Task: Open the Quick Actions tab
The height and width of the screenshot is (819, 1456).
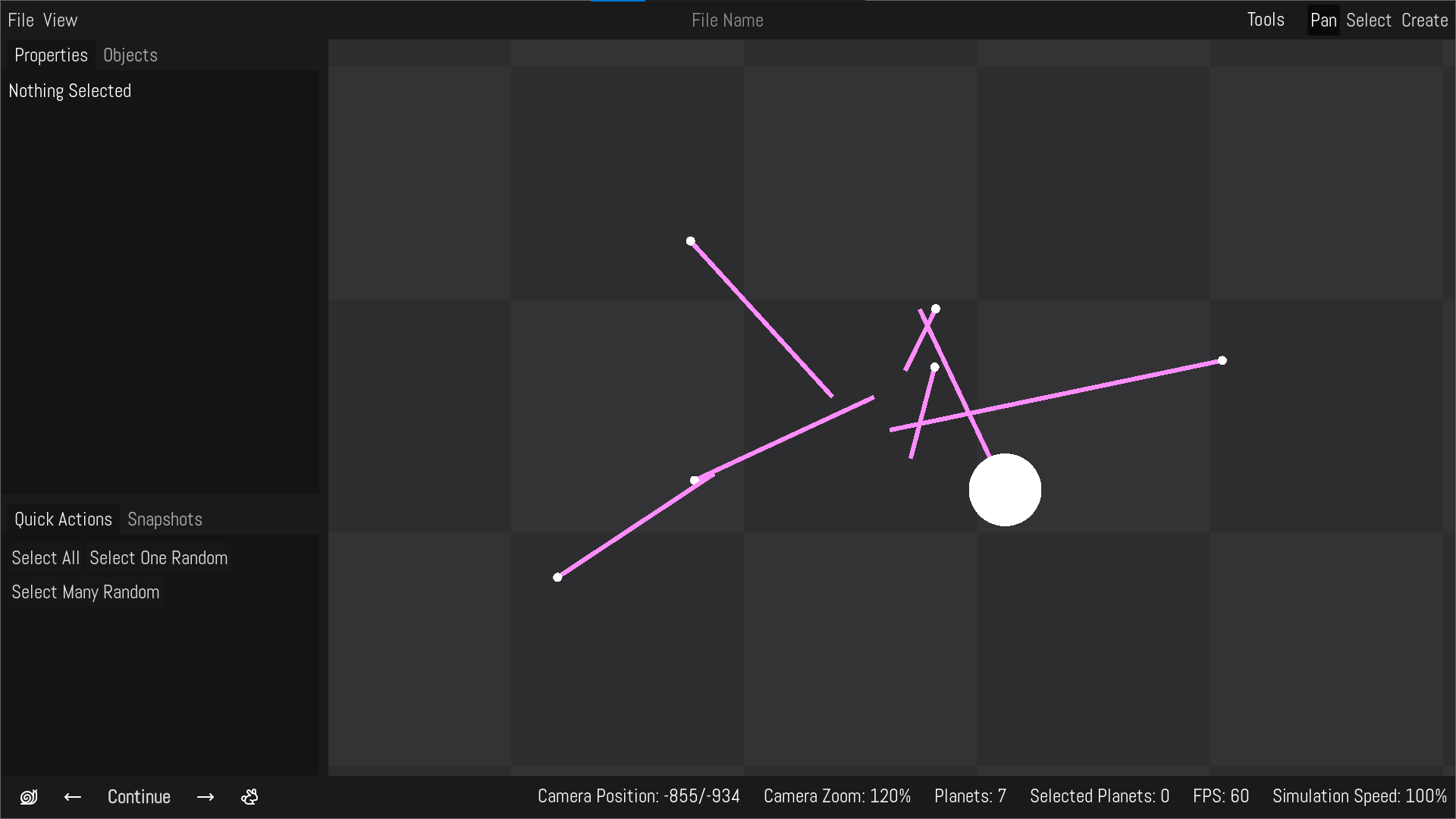Action: click(63, 519)
